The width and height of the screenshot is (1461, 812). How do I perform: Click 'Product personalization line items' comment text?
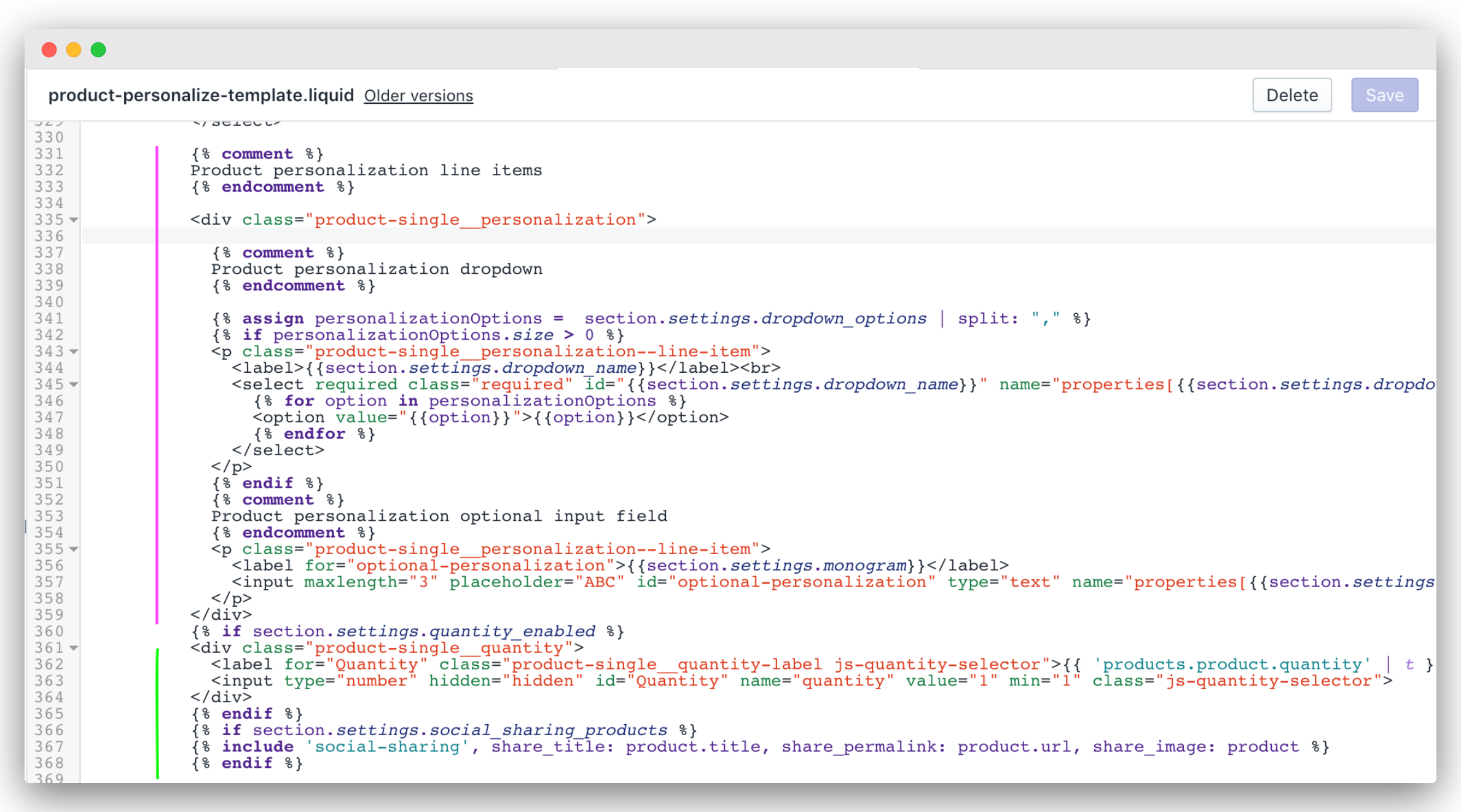pyautogui.click(x=366, y=170)
